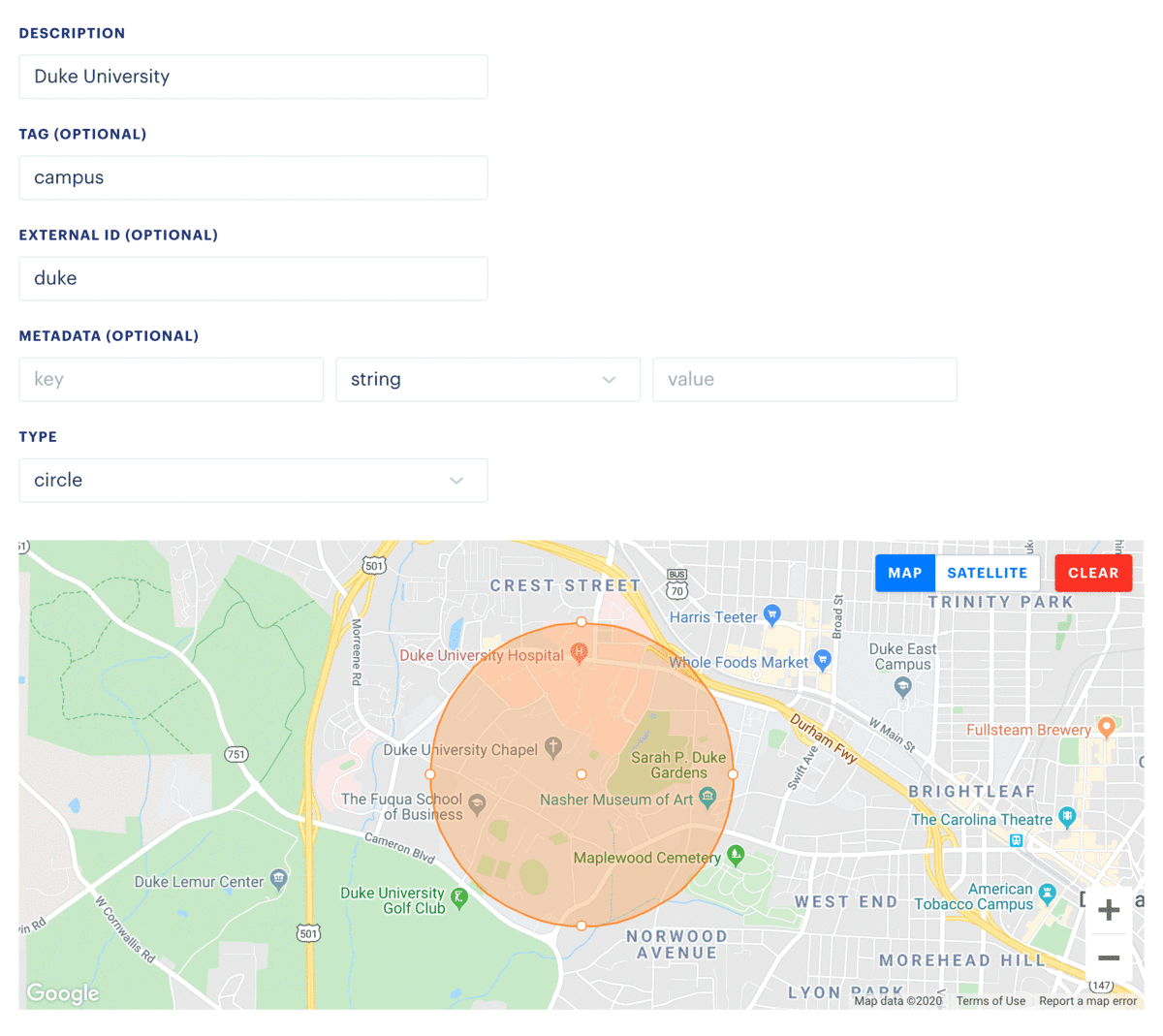Click the route 751 highway shield
The image size is (1163, 1036).
coord(236,754)
